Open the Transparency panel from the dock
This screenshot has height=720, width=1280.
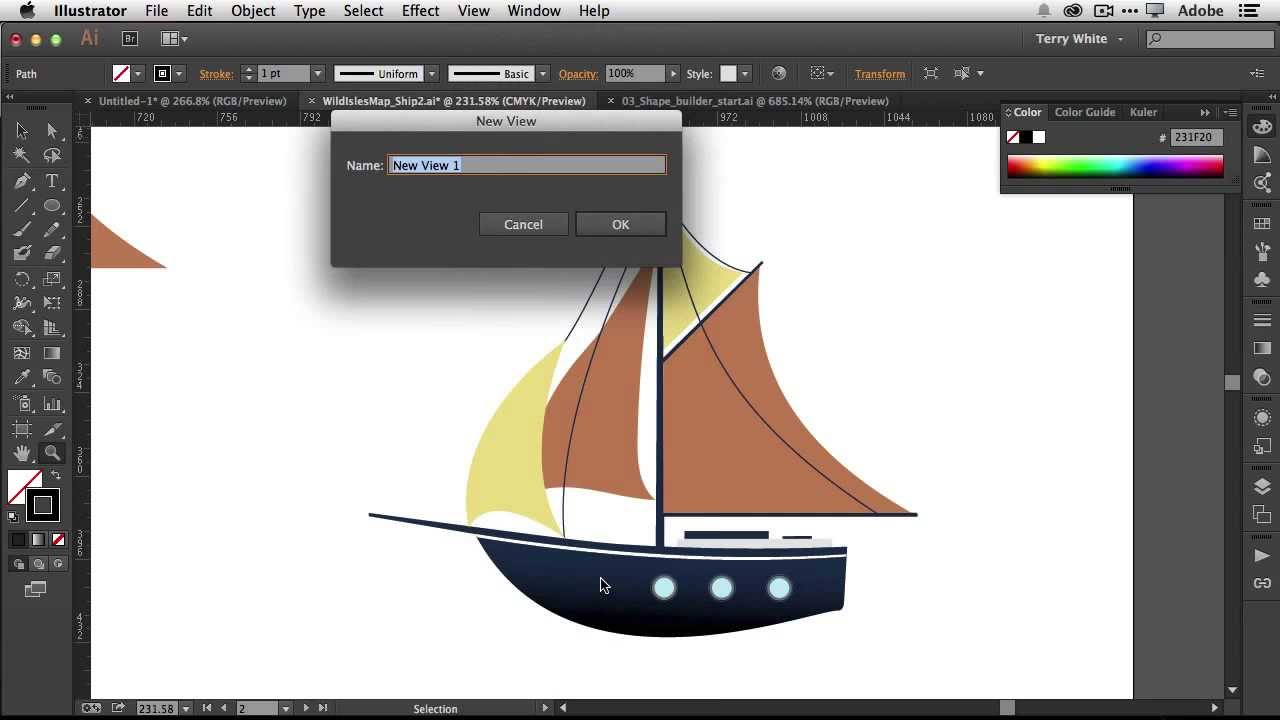pos(1262,378)
